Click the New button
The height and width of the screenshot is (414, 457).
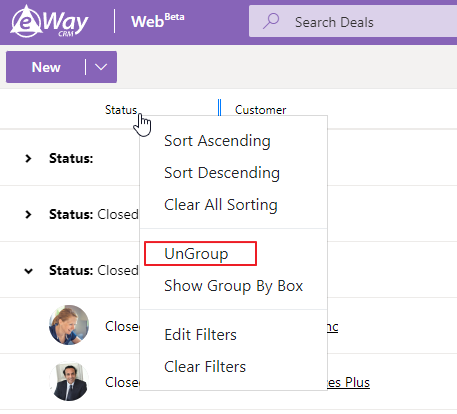46,67
